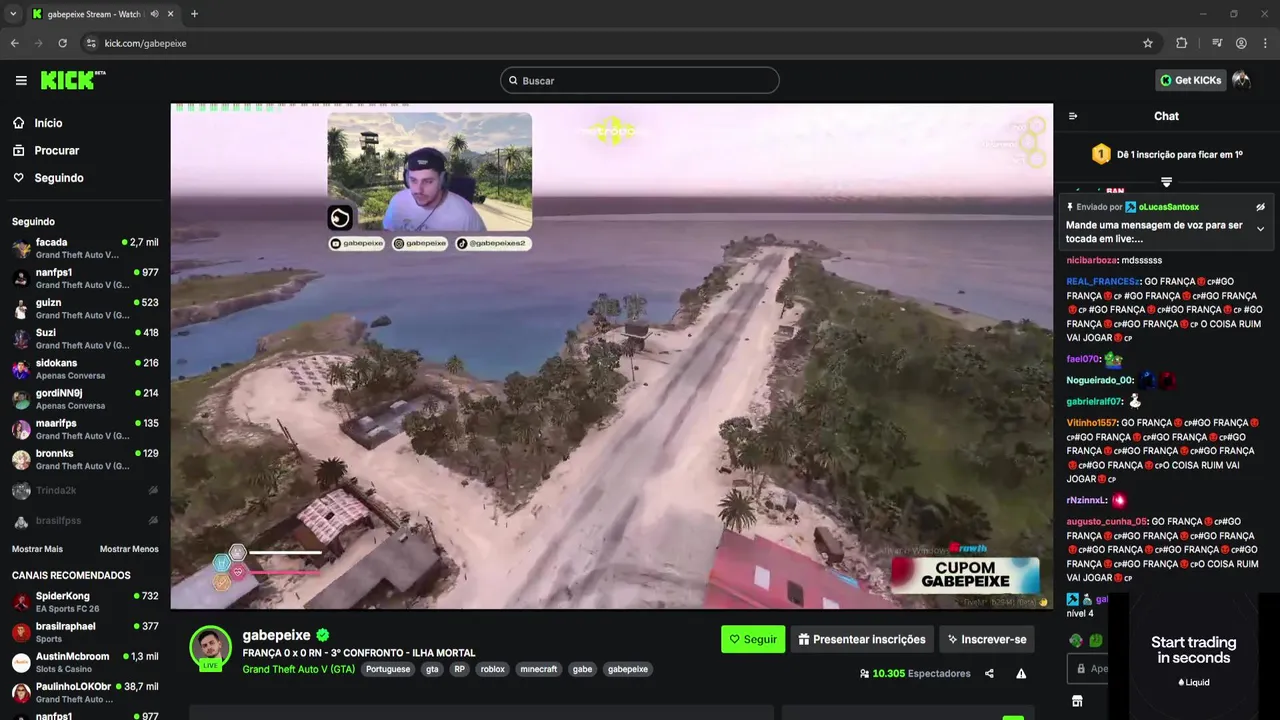Image resolution: width=1280 pixels, height=720 pixels.
Task: Open the hamburger menu beside the Kick logo
Action: (x=21, y=80)
